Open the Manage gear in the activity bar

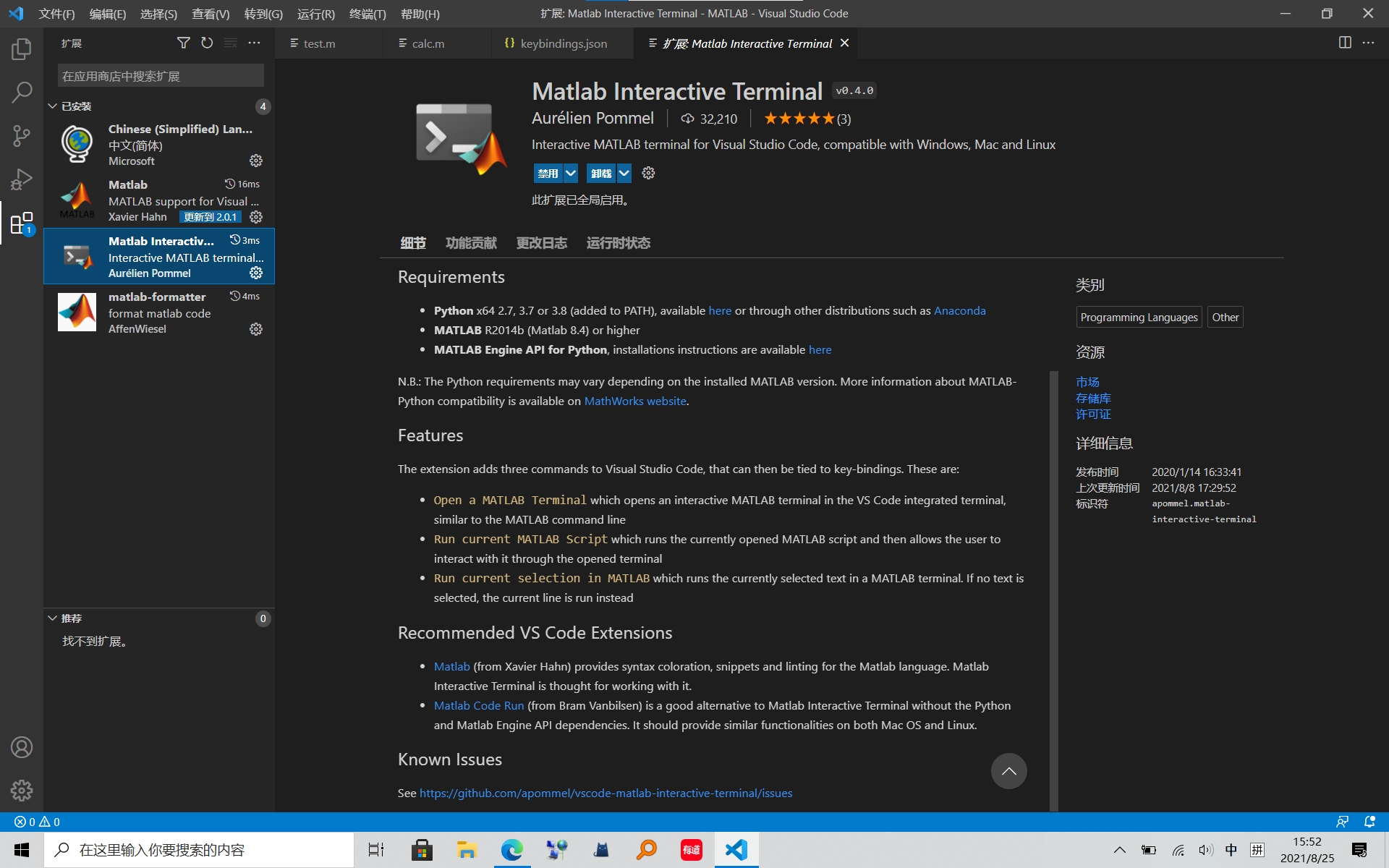click(22, 790)
